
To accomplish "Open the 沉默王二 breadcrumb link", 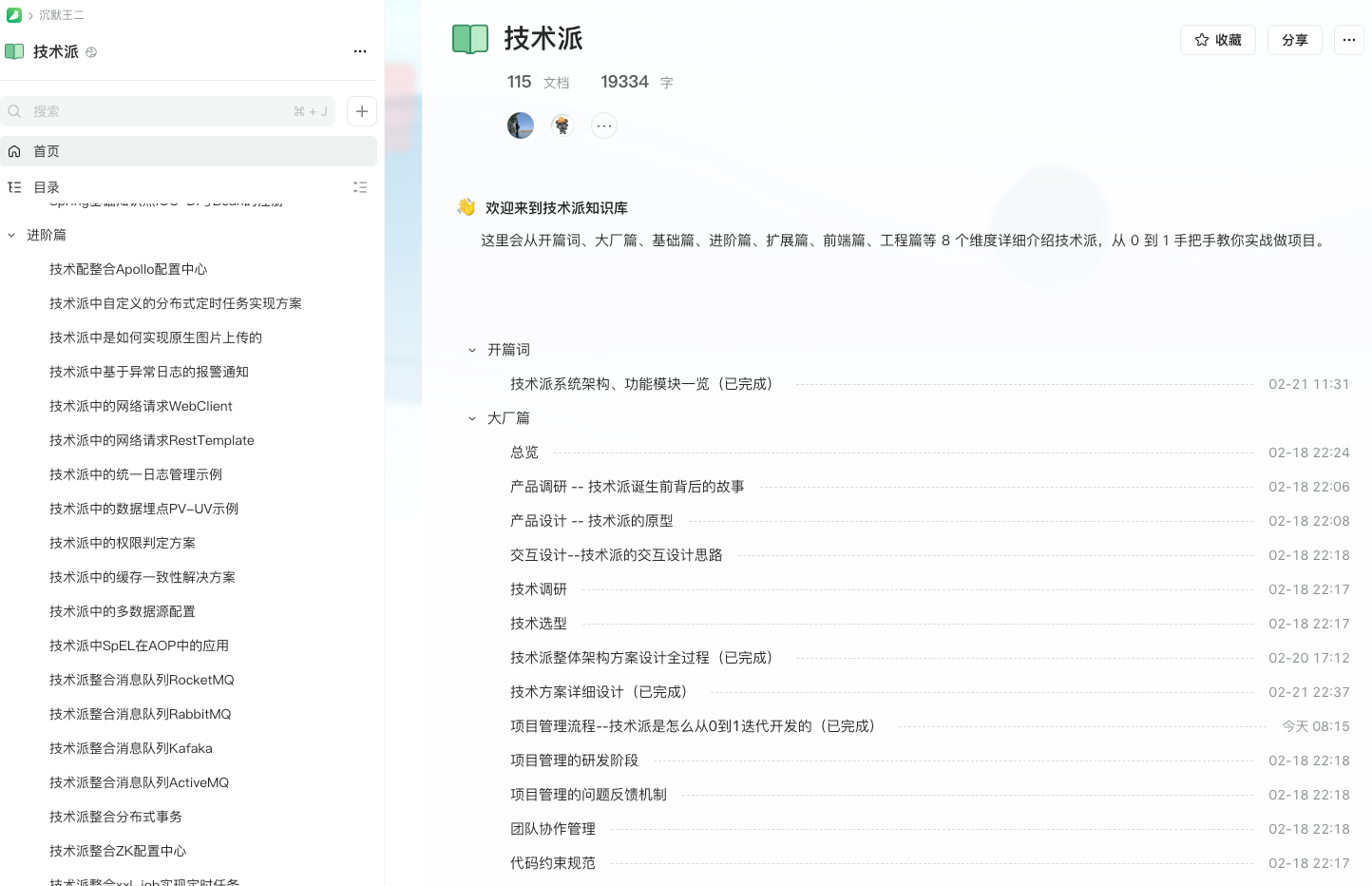I will click(62, 15).
